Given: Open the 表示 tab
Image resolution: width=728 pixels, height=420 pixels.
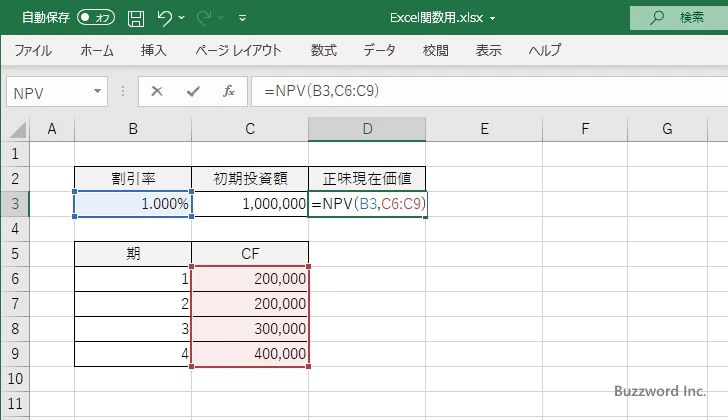Looking at the screenshot, I should (488, 50).
